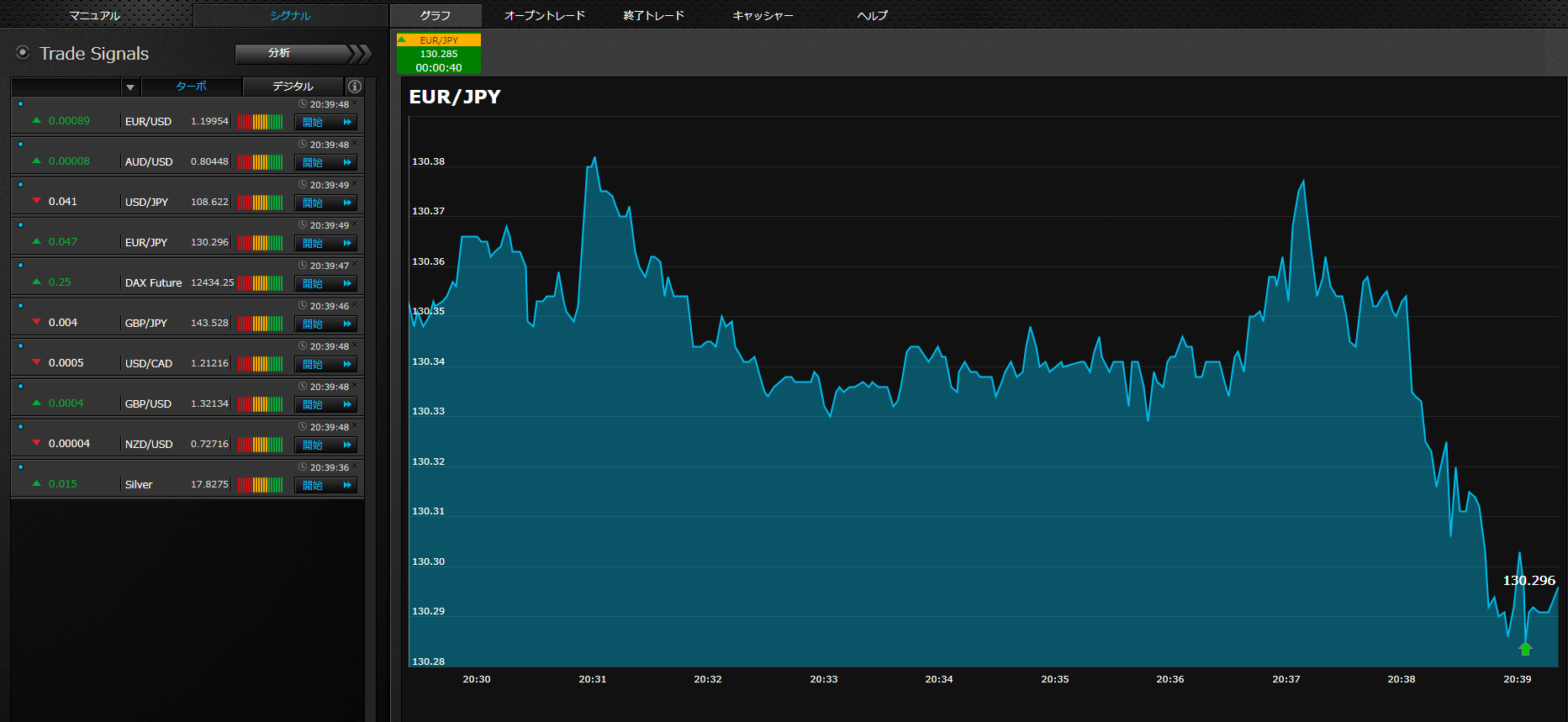Click green trade arrow marker on the chart

point(1525,648)
